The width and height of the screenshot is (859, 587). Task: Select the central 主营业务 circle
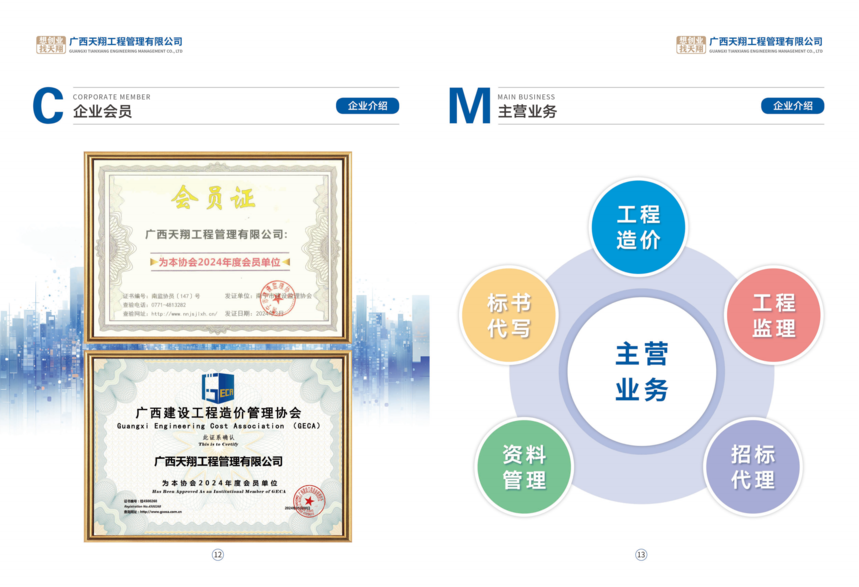(x=641, y=371)
